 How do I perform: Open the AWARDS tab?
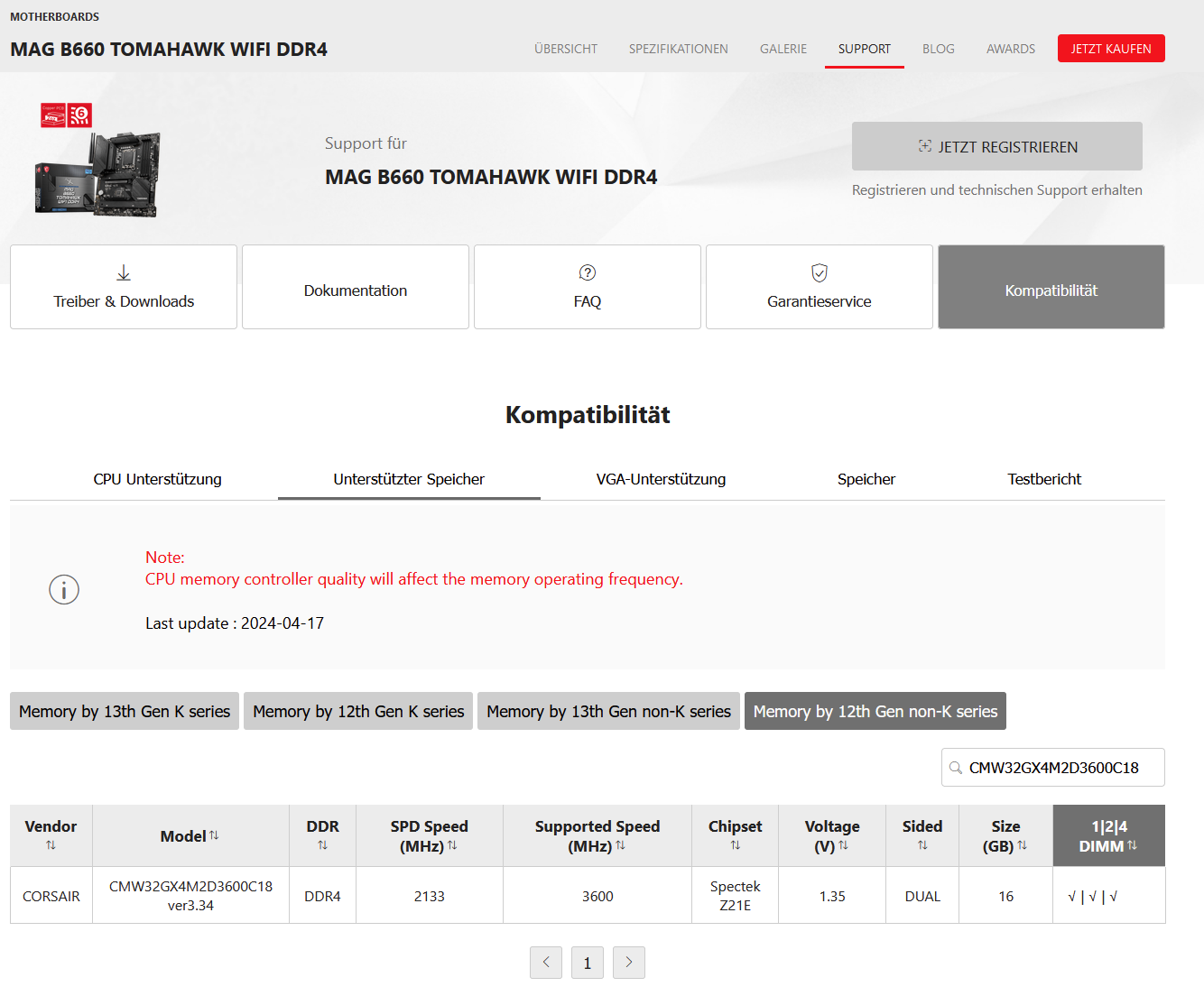coord(1011,49)
